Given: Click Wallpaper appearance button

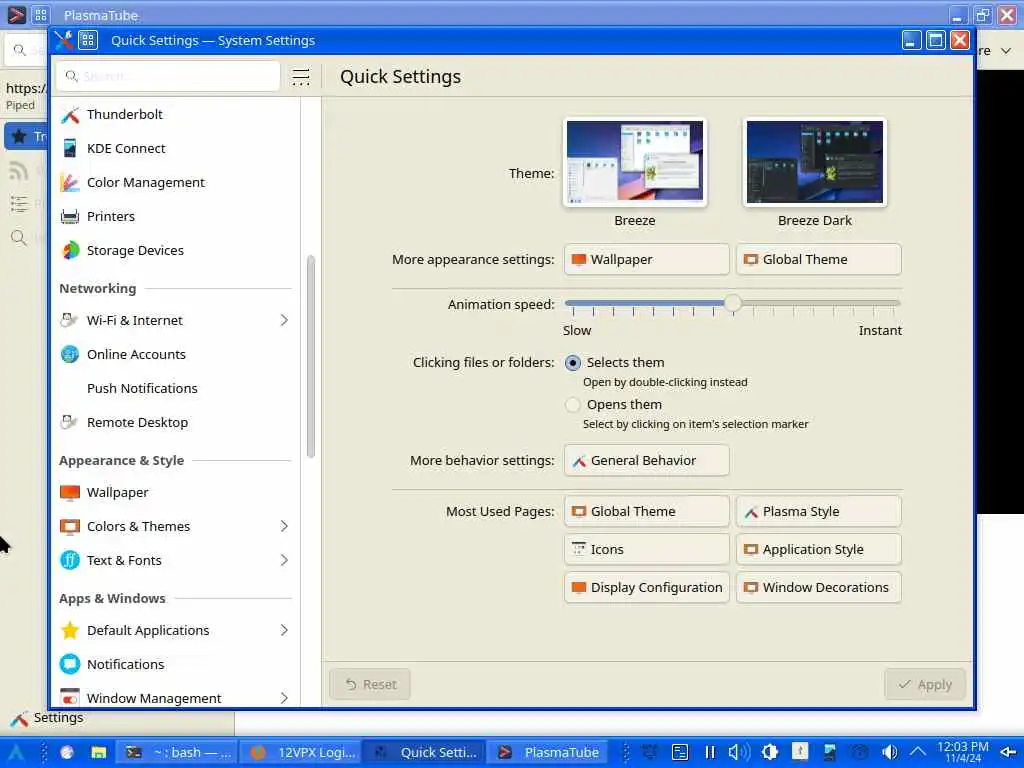Looking at the screenshot, I should coord(647,259).
